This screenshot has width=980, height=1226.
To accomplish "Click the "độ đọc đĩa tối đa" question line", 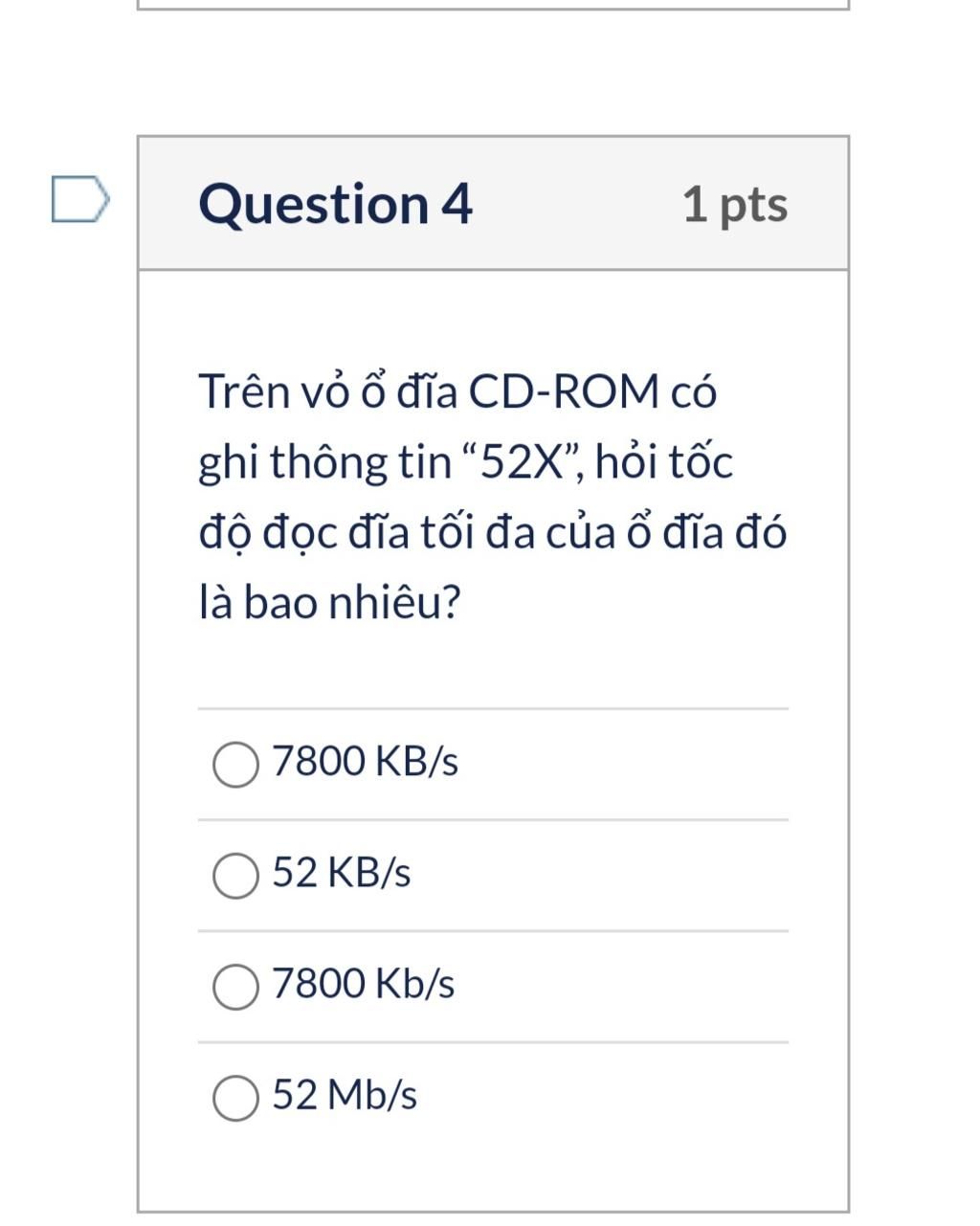I will [x=367, y=532].
